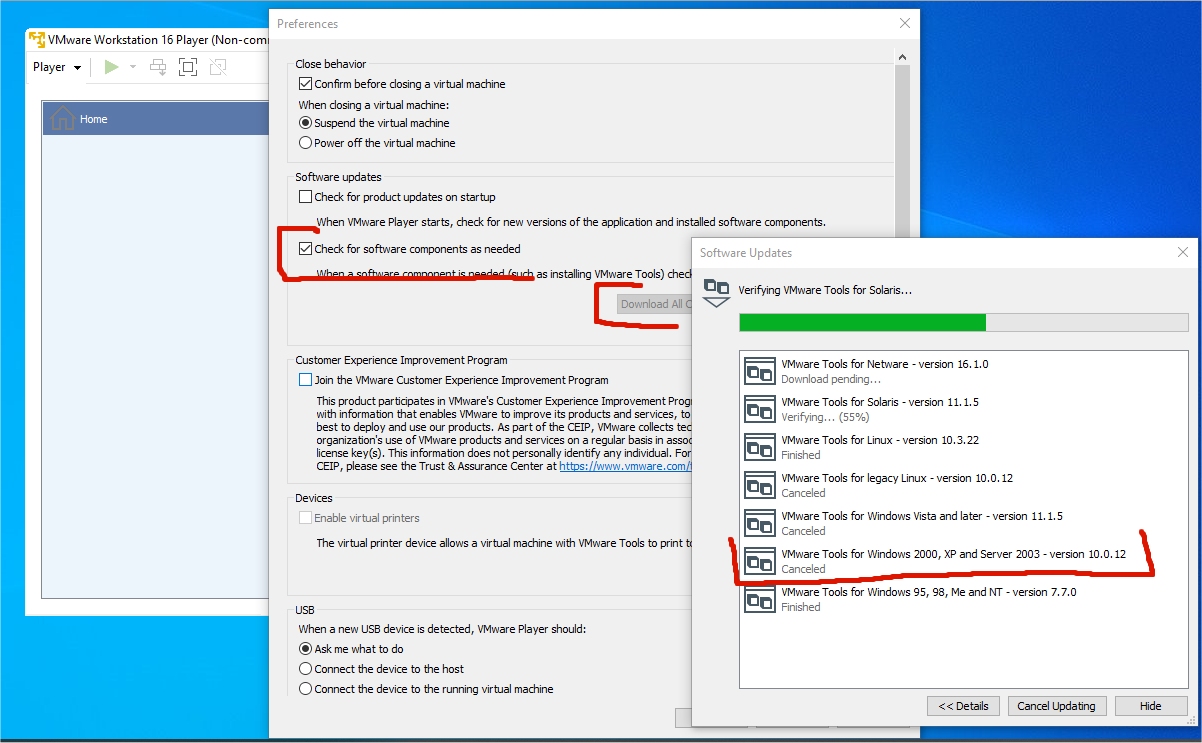Screen dimensions: 1202x743
Task: Click the Unity mode toolbar icon
Action: pos(218,67)
